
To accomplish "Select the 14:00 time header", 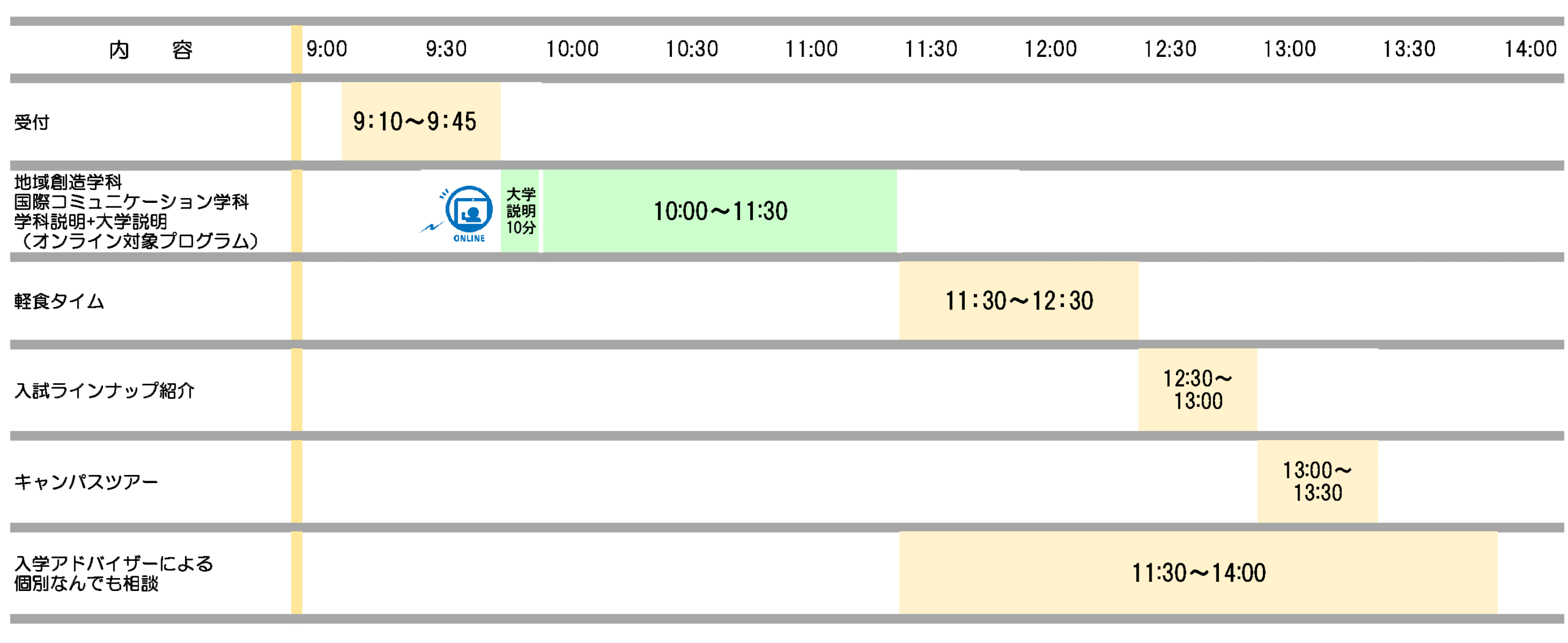I will pyautogui.click(x=1529, y=49).
